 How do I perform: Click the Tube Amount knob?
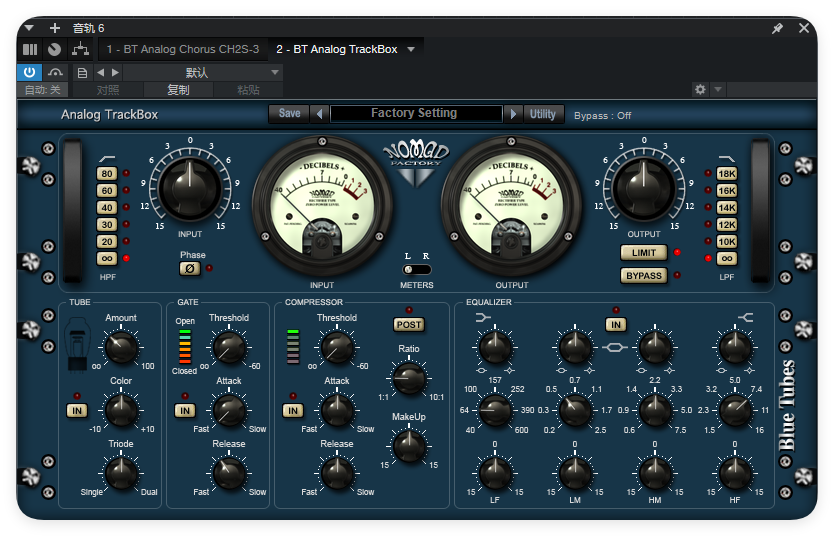point(121,347)
